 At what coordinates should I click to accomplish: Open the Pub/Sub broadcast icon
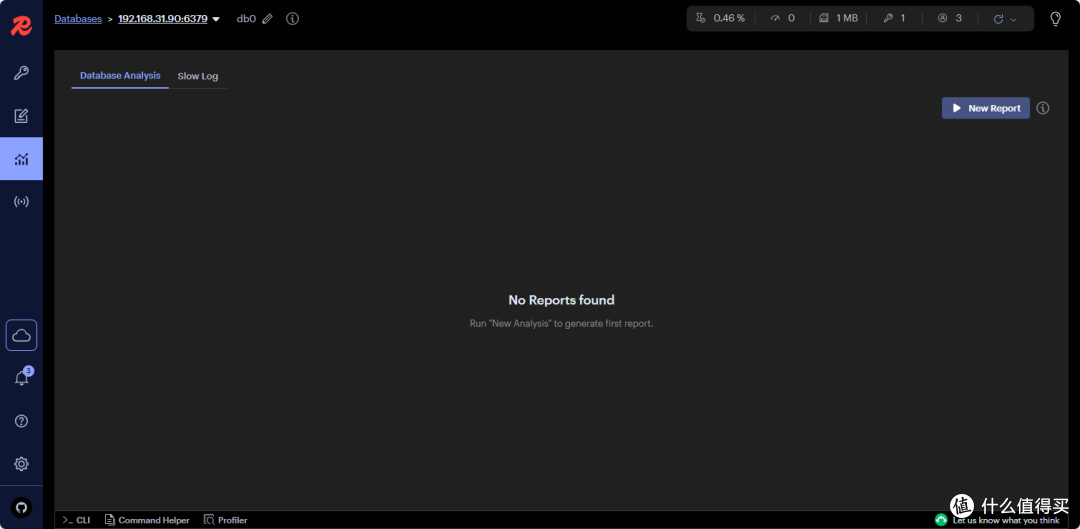[21, 202]
